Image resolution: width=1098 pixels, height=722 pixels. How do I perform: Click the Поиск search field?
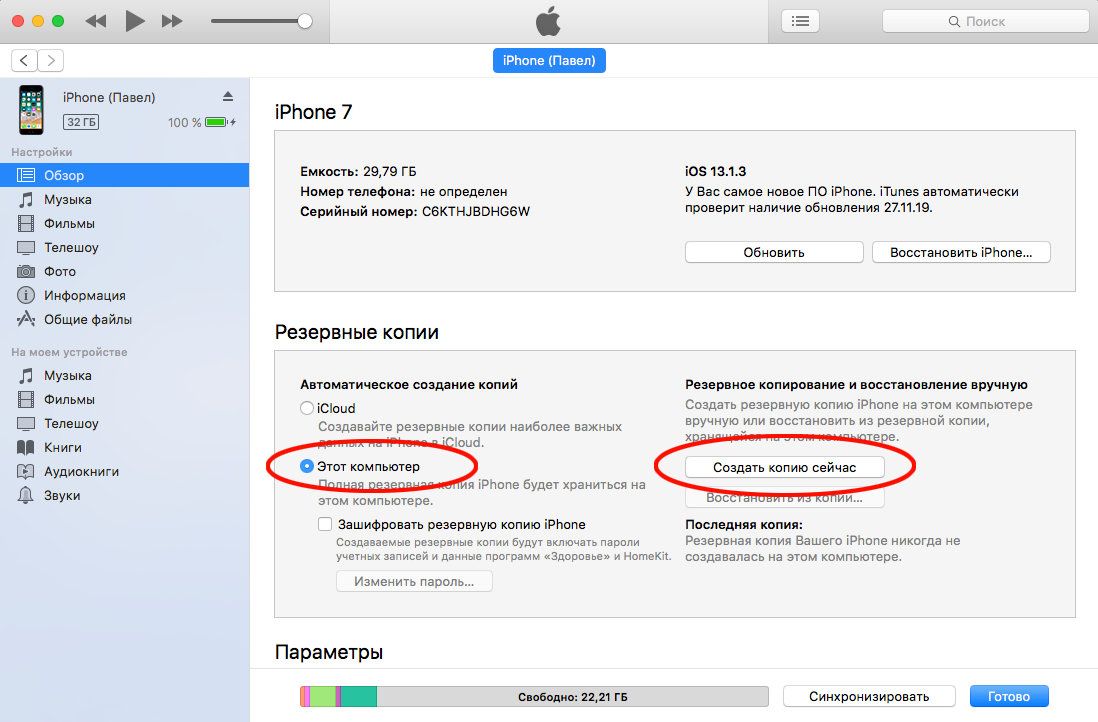985,21
